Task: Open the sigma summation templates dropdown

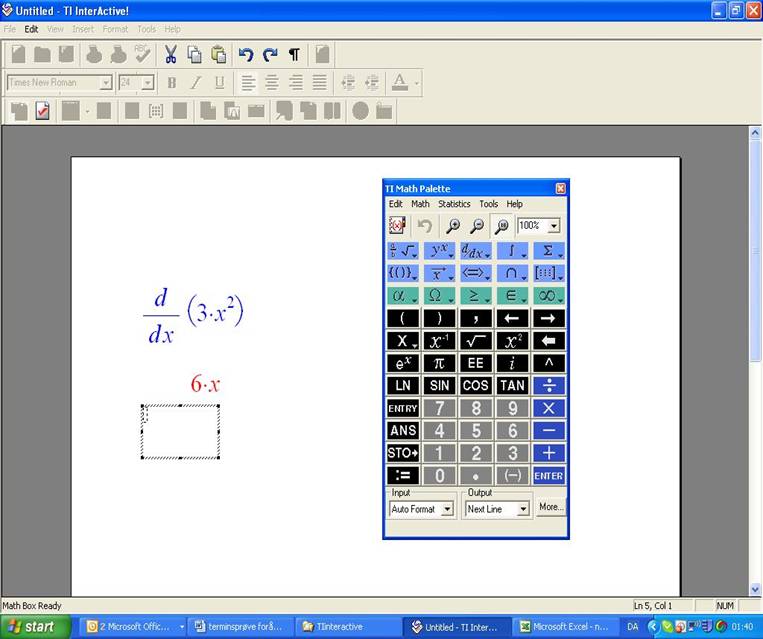Action: [x=549, y=251]
